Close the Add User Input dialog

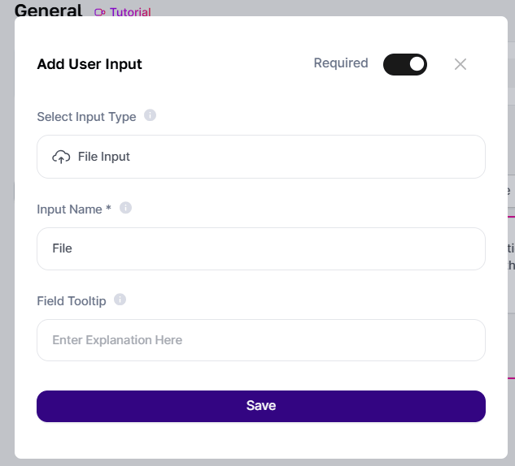460,64
